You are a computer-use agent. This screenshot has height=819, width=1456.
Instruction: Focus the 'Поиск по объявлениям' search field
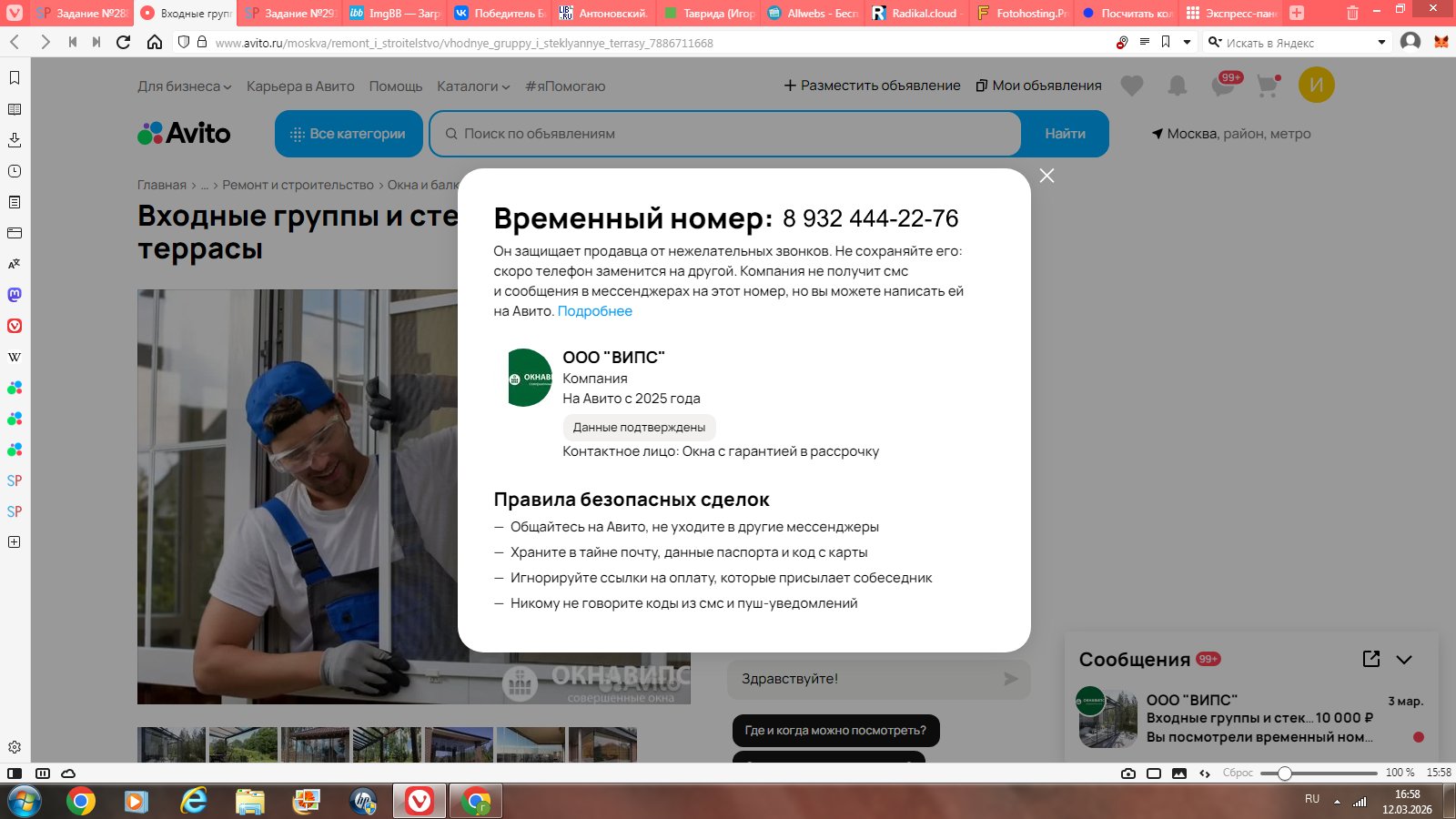[725, 134]
